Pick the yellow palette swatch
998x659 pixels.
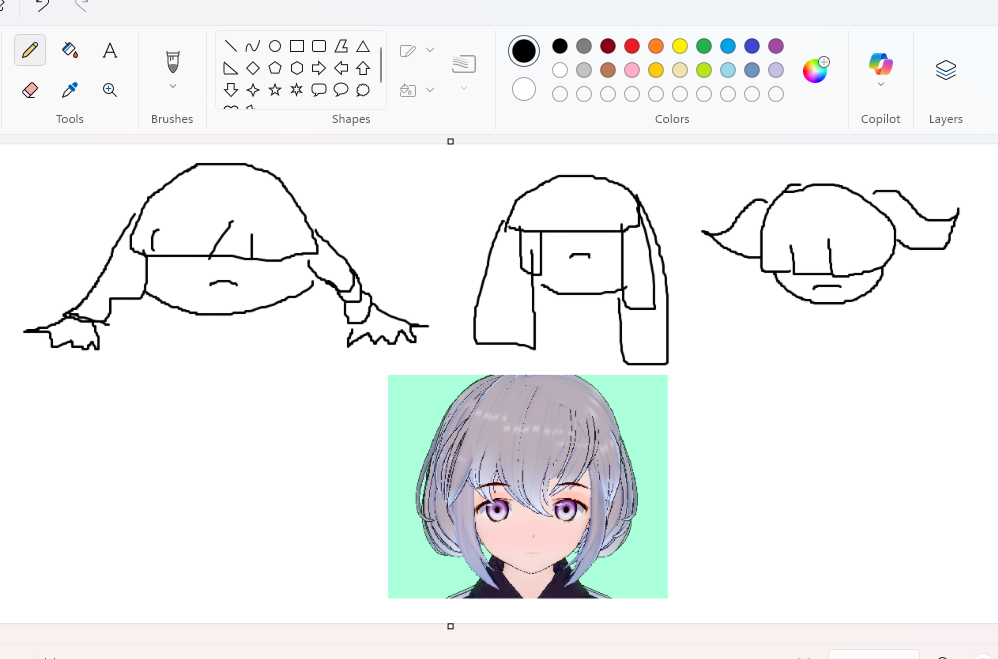tap(680, 46)
